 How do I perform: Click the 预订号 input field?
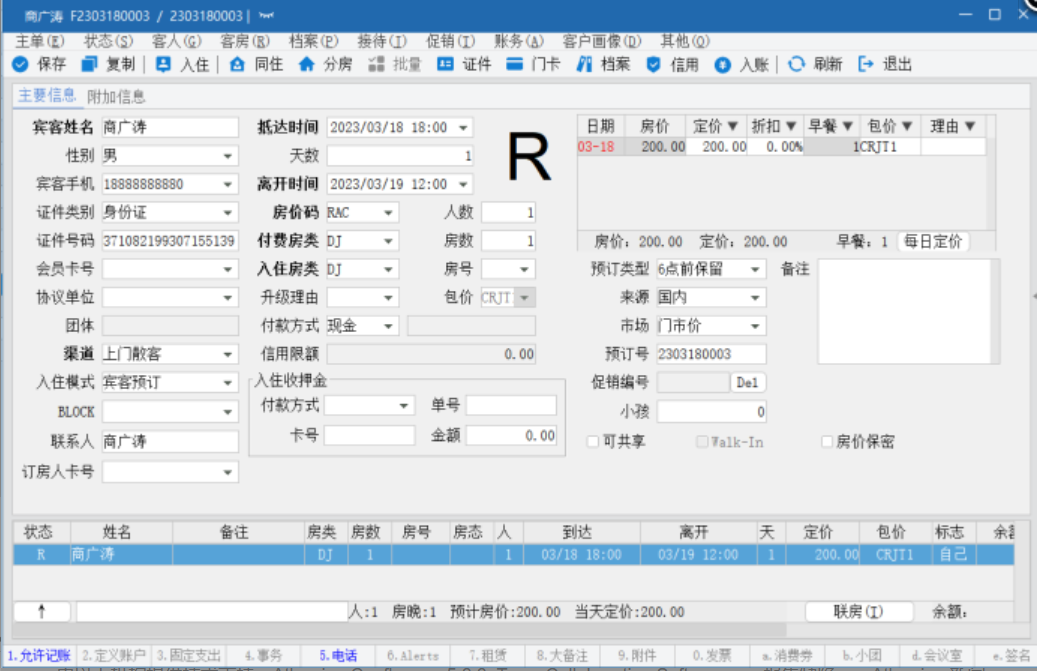click(x=711, y=354)
